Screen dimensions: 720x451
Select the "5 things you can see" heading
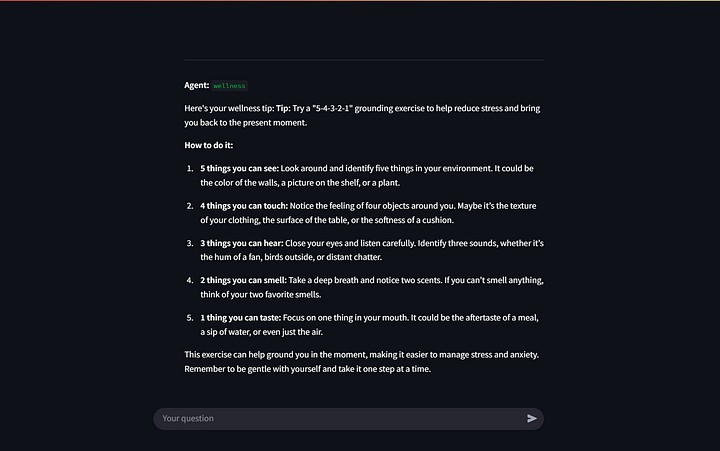coord(239,168)
